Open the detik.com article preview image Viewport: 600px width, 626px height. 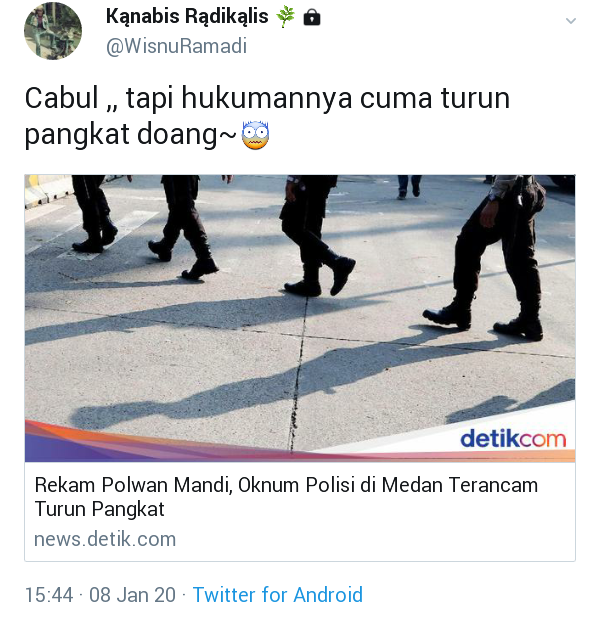click(x=300, y=318)
